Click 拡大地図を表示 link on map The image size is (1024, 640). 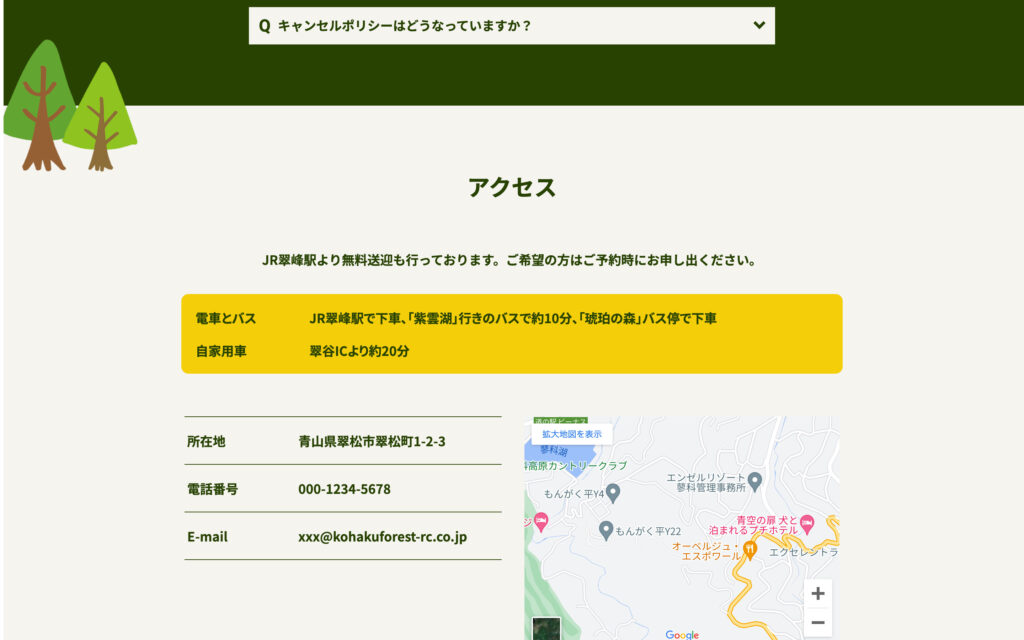(572, 434)
